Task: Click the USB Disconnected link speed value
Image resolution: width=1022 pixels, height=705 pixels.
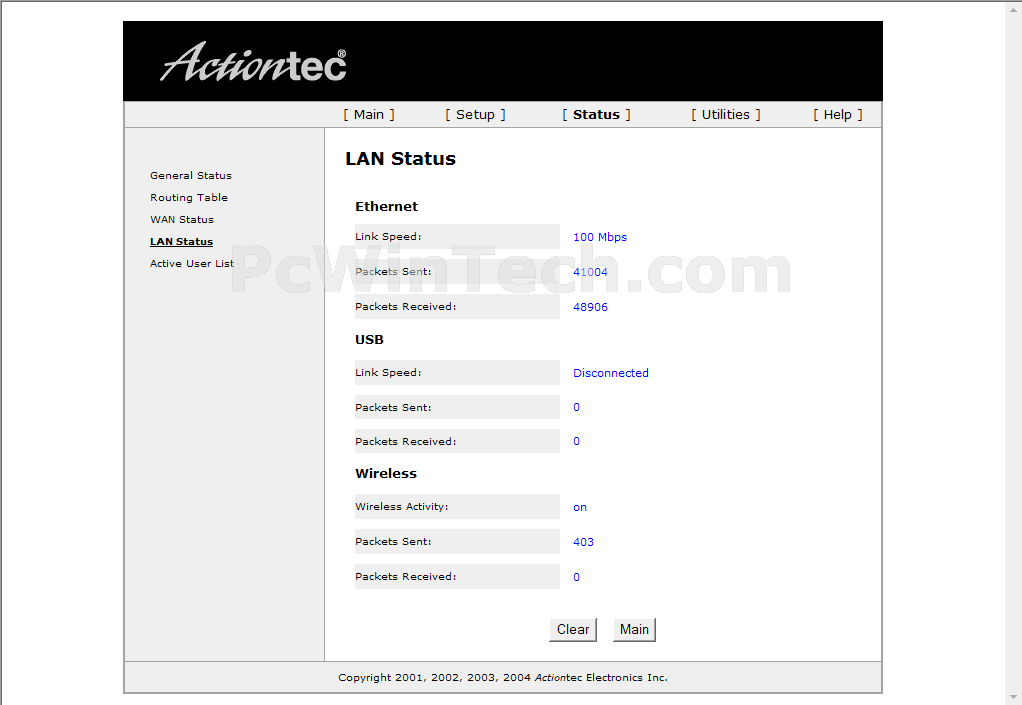Action: click(611, 373)
